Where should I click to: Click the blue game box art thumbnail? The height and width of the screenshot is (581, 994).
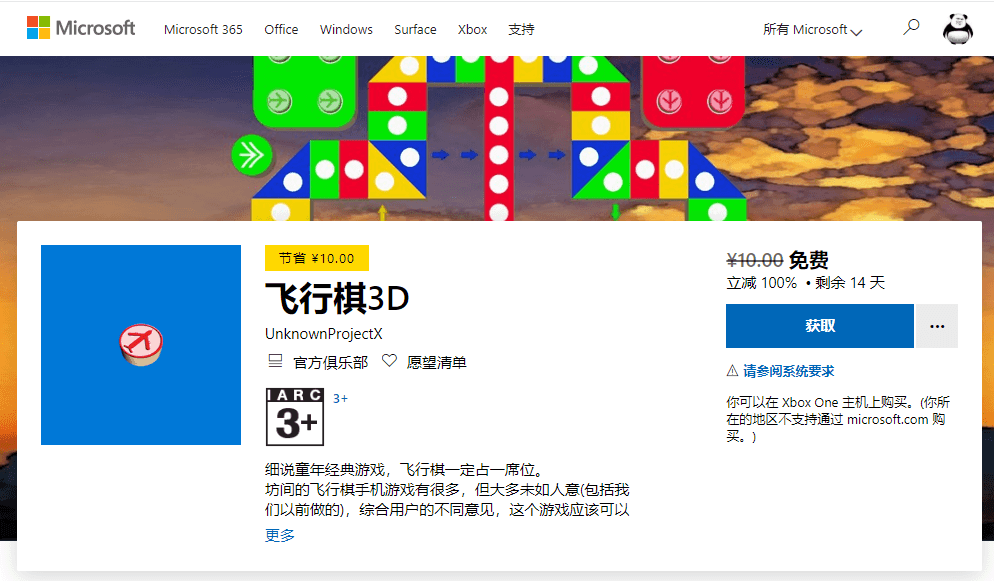(140, 344)
